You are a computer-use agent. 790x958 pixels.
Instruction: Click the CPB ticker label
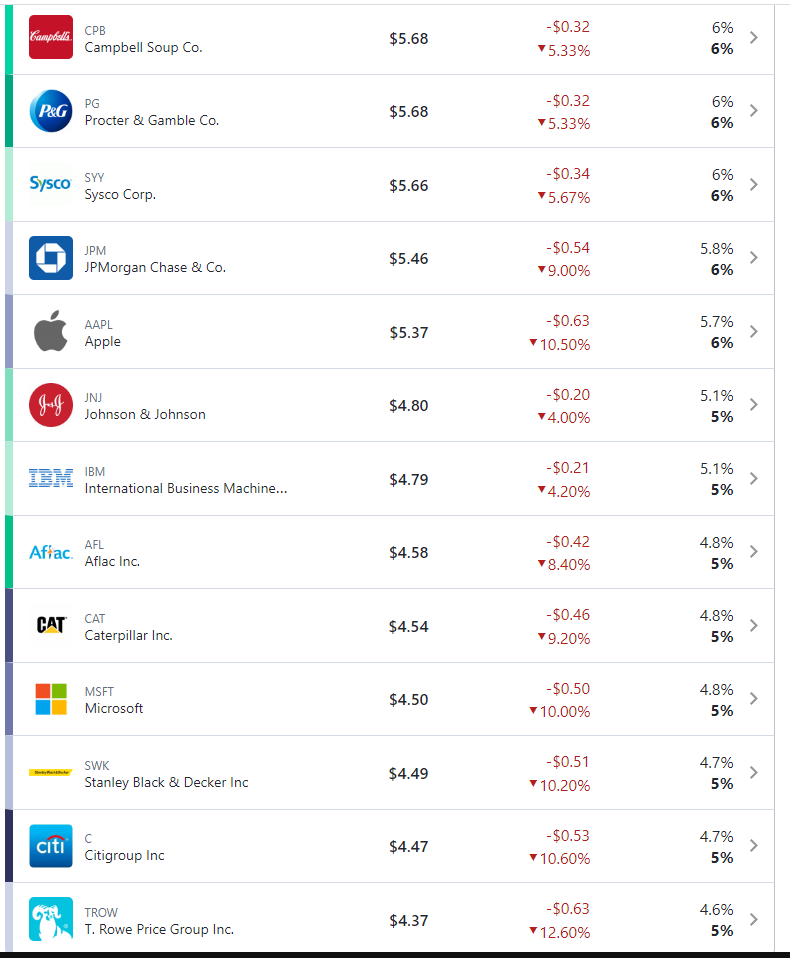94,30
